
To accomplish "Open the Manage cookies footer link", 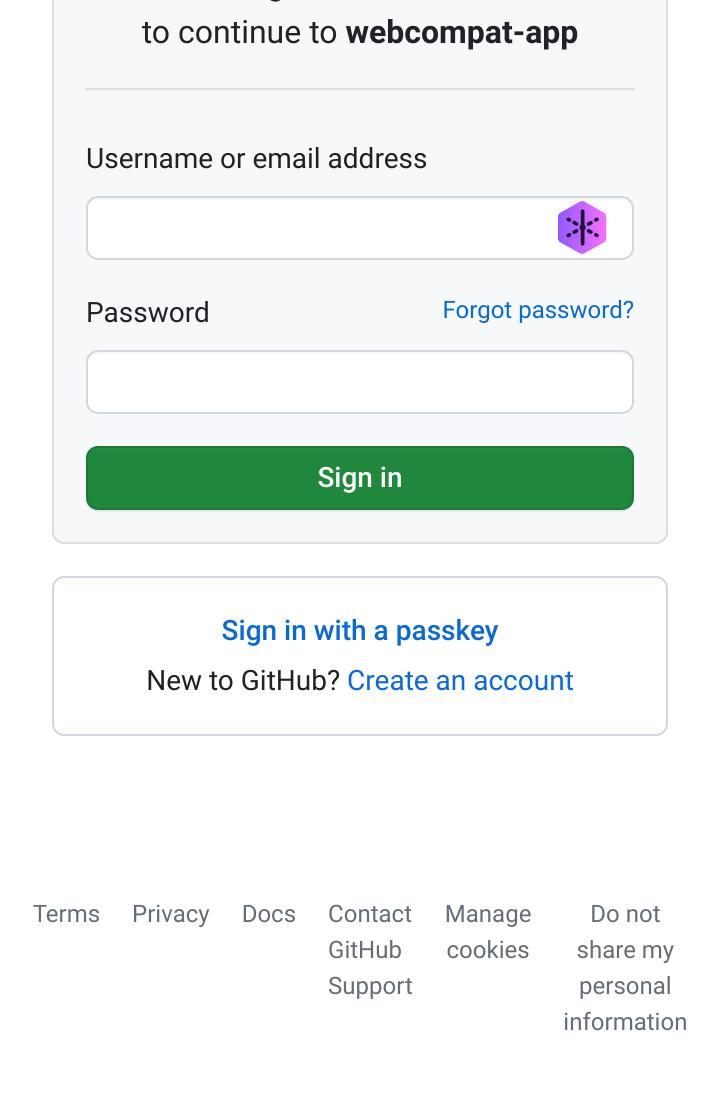I will click(x=488, y=932).
